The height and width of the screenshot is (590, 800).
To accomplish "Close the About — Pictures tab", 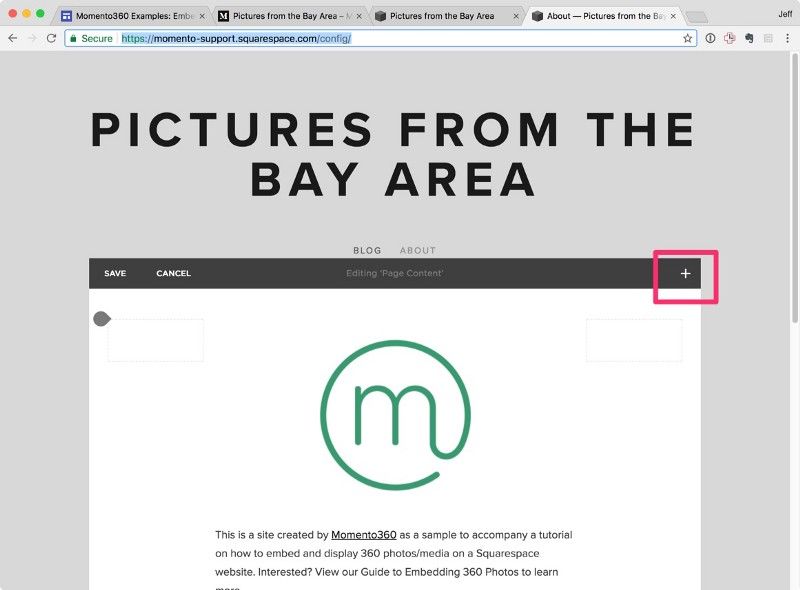I will (x=673, y=16).
